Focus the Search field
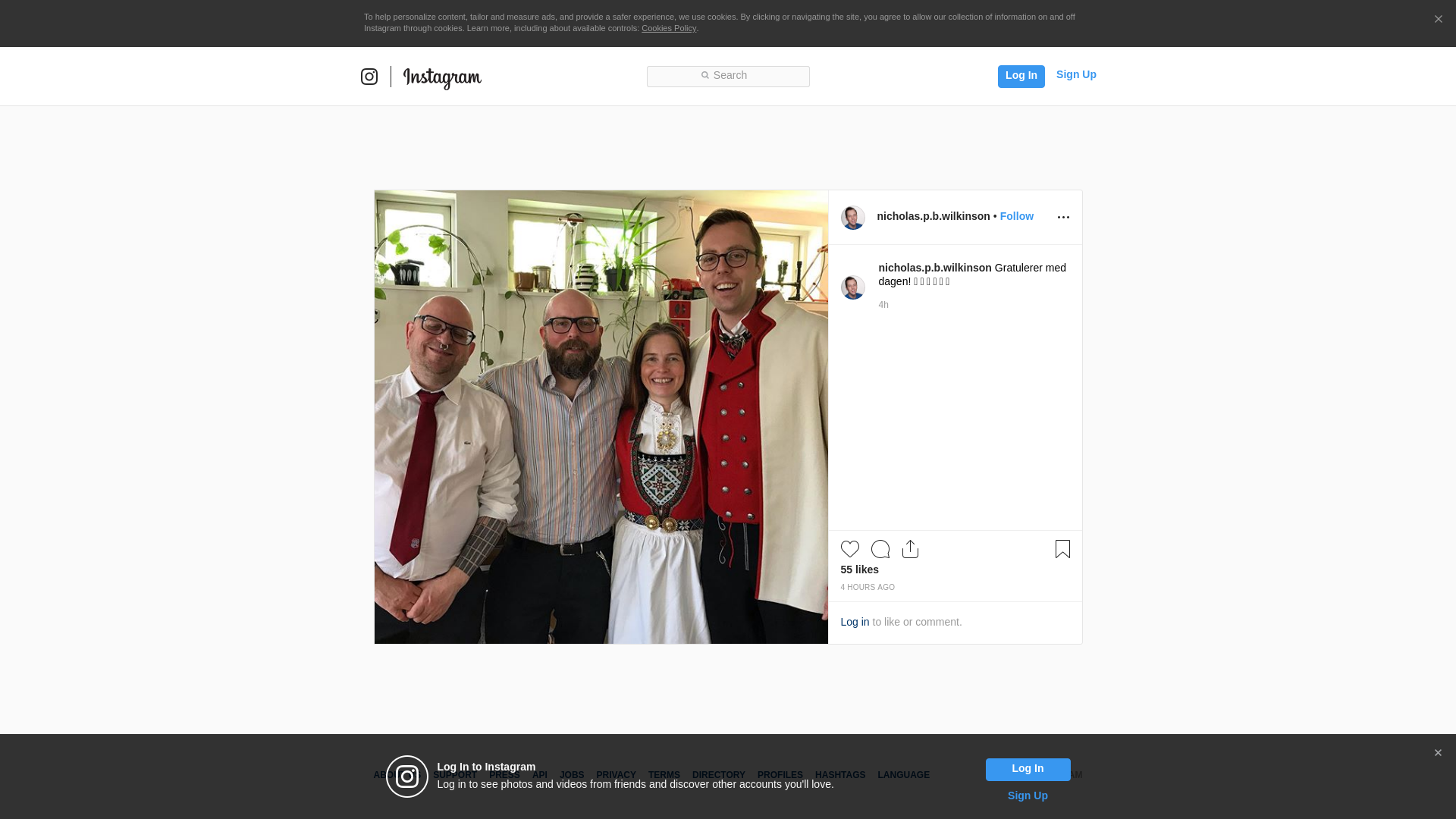Screen dimensions: 1456x819 pos(728,77)
